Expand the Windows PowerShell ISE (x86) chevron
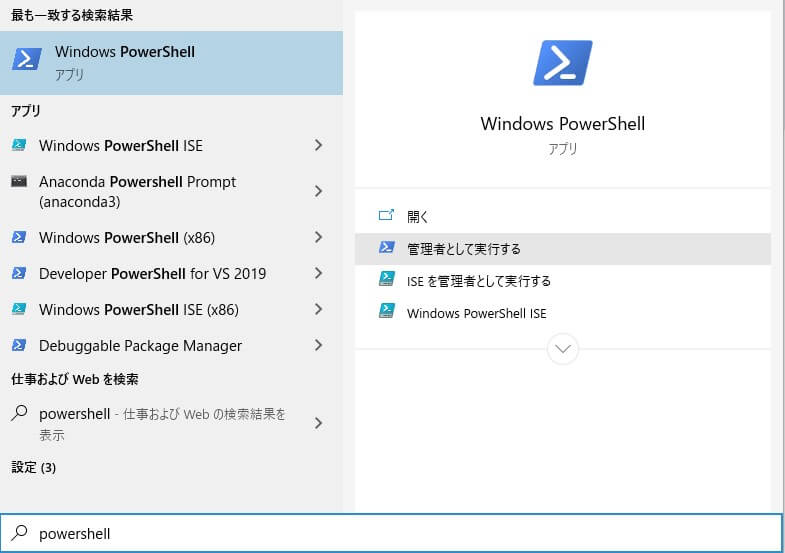785x553 pixels. pos(318,309)
